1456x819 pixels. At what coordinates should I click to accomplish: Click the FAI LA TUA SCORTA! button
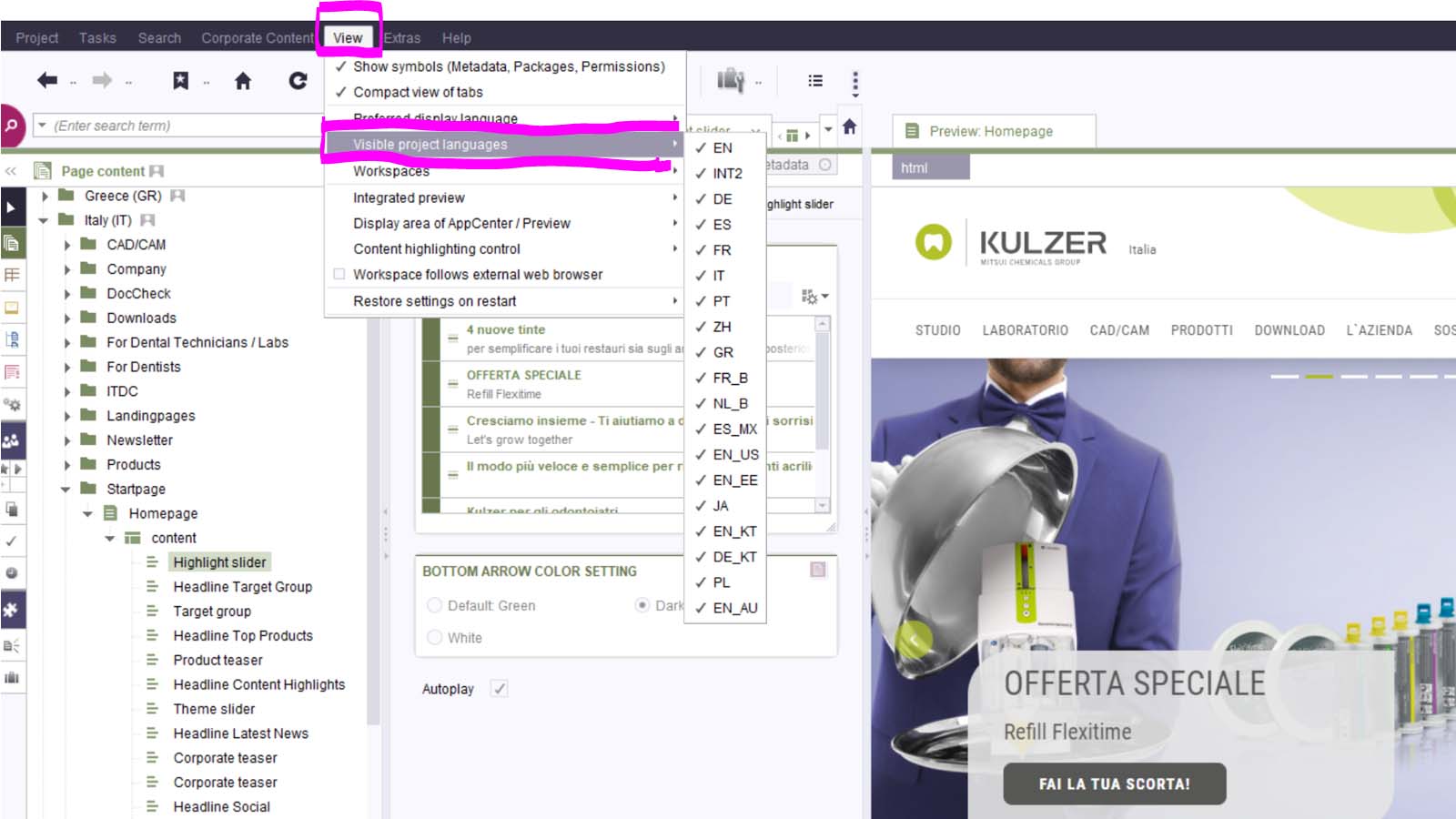[1114, 784]
